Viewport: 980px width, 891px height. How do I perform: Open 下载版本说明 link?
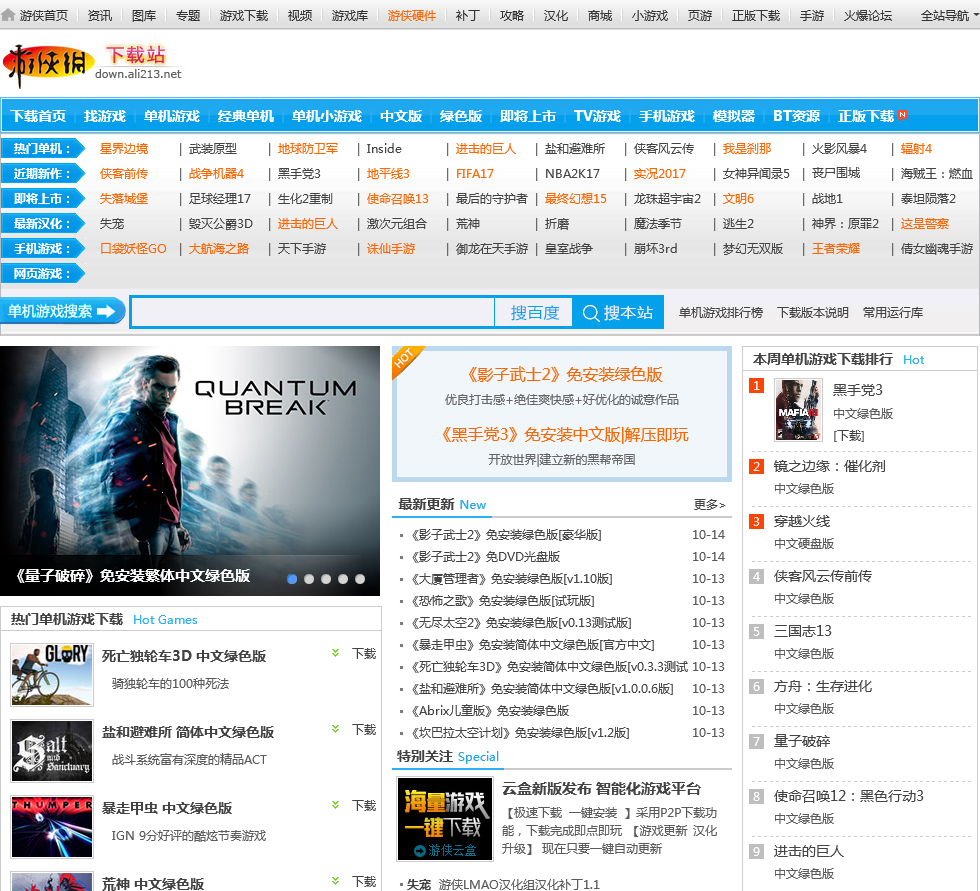pyautogui.click(x=812, y=312)
